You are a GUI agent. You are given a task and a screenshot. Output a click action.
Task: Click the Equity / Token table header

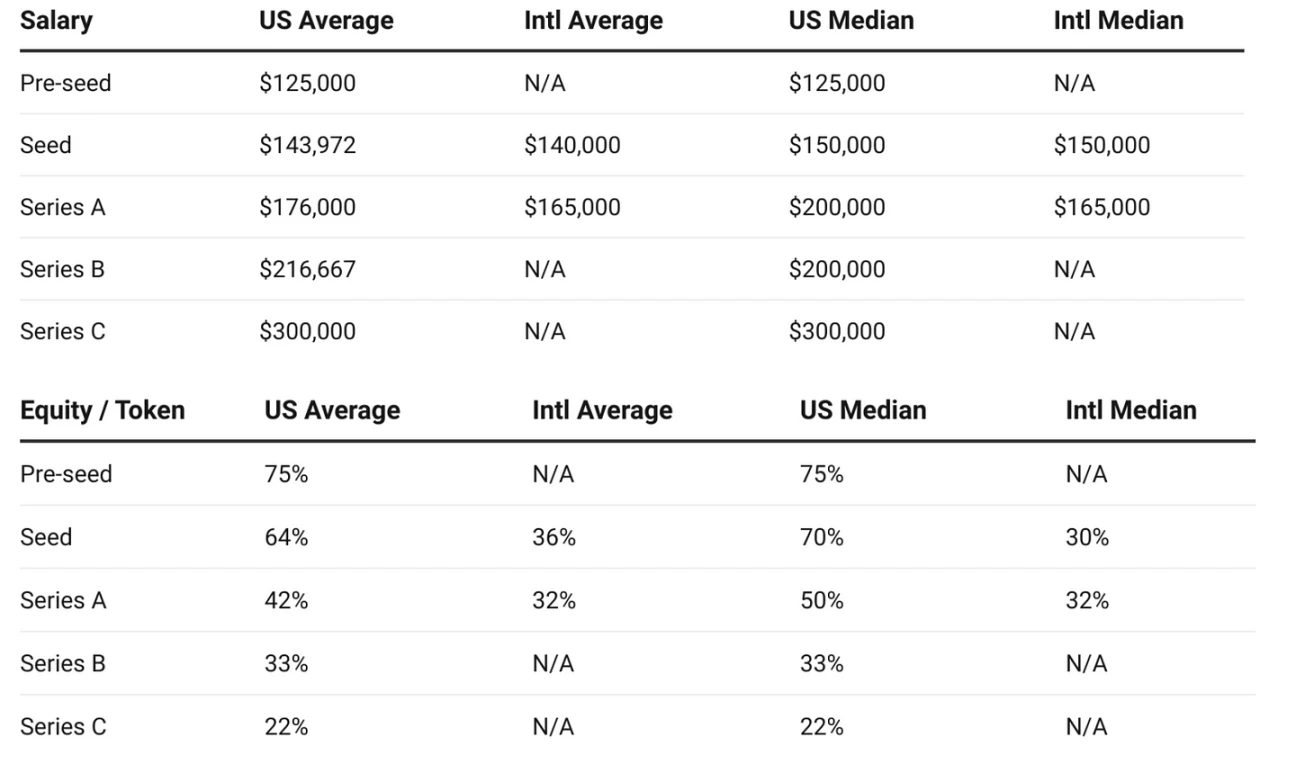pyautogui.click(x=102, y=410)
